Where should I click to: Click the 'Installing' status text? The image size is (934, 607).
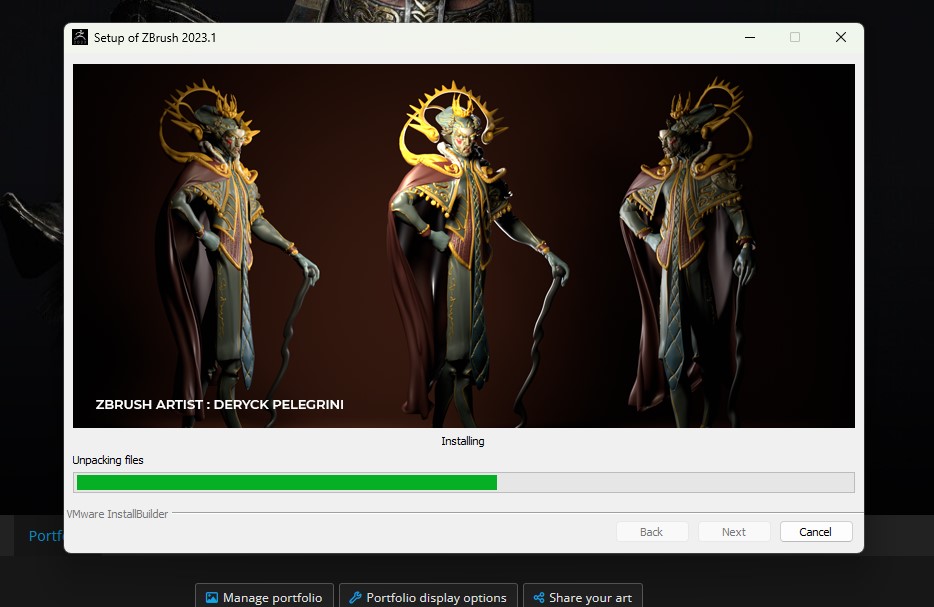coord(463,441)
